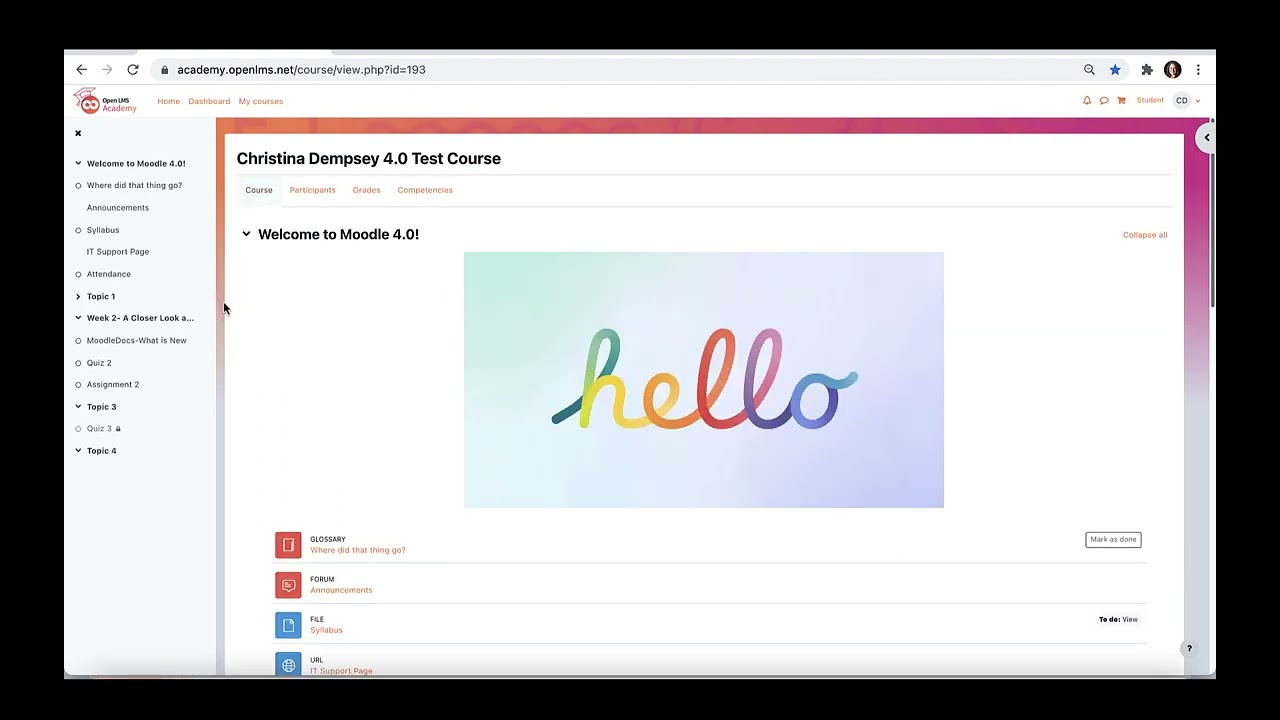Click the CD user initials avatar
This screenshot has height=720, width=1280.
click(x=1182, y=100)
